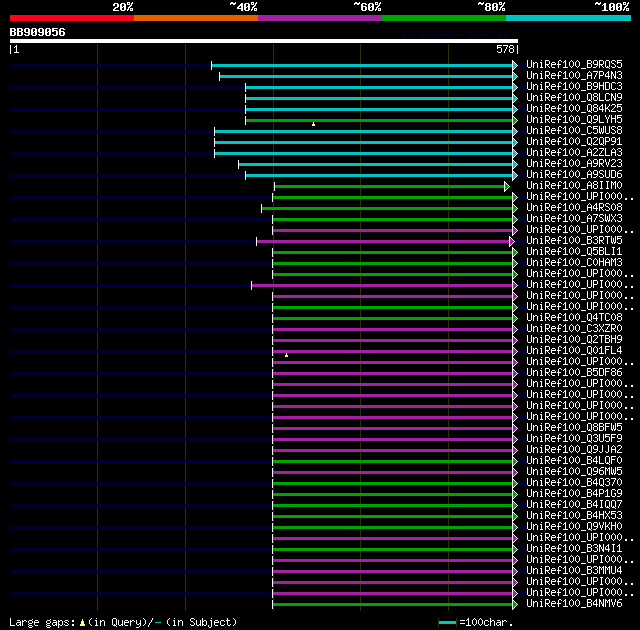Click the arrowhead of the UniRef100_B4IQQ7 row
Screen dimensions: 640x630
[515, 506]
